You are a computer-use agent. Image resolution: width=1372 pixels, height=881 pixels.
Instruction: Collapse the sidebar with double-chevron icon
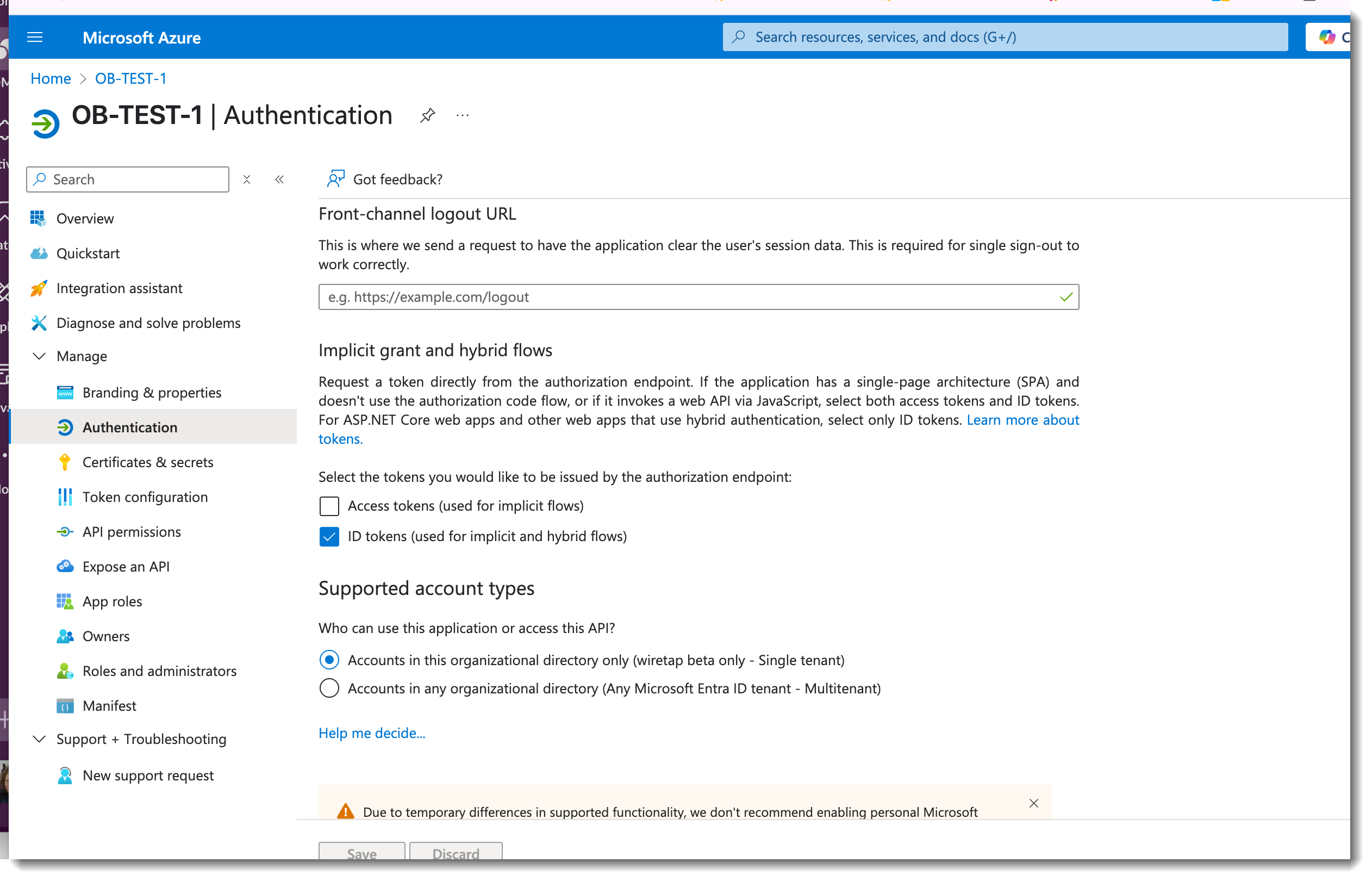point(280,181)
